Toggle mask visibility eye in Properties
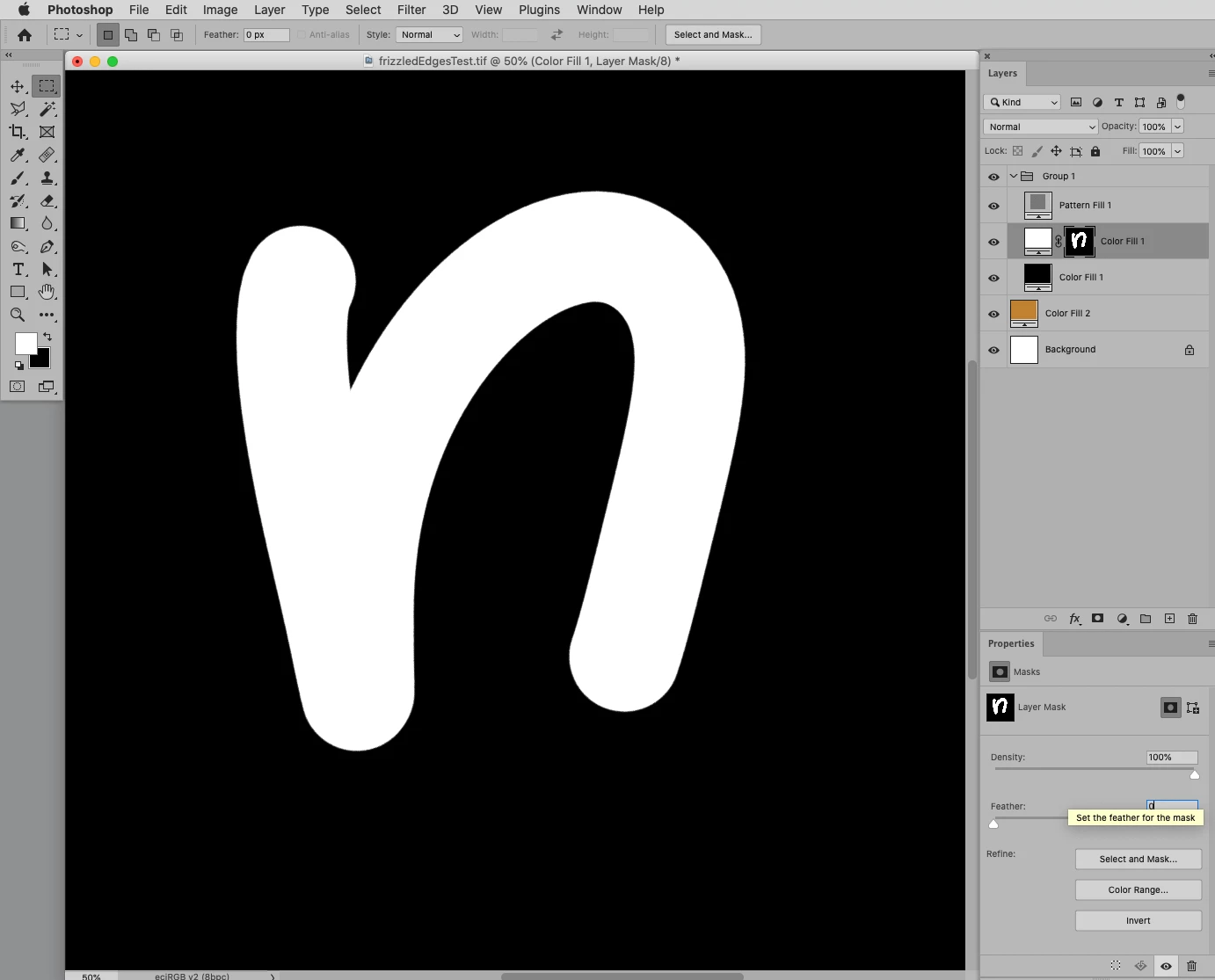This screenshot has height=980, width=1215. pyautogui.click(x=1166, y=966)
